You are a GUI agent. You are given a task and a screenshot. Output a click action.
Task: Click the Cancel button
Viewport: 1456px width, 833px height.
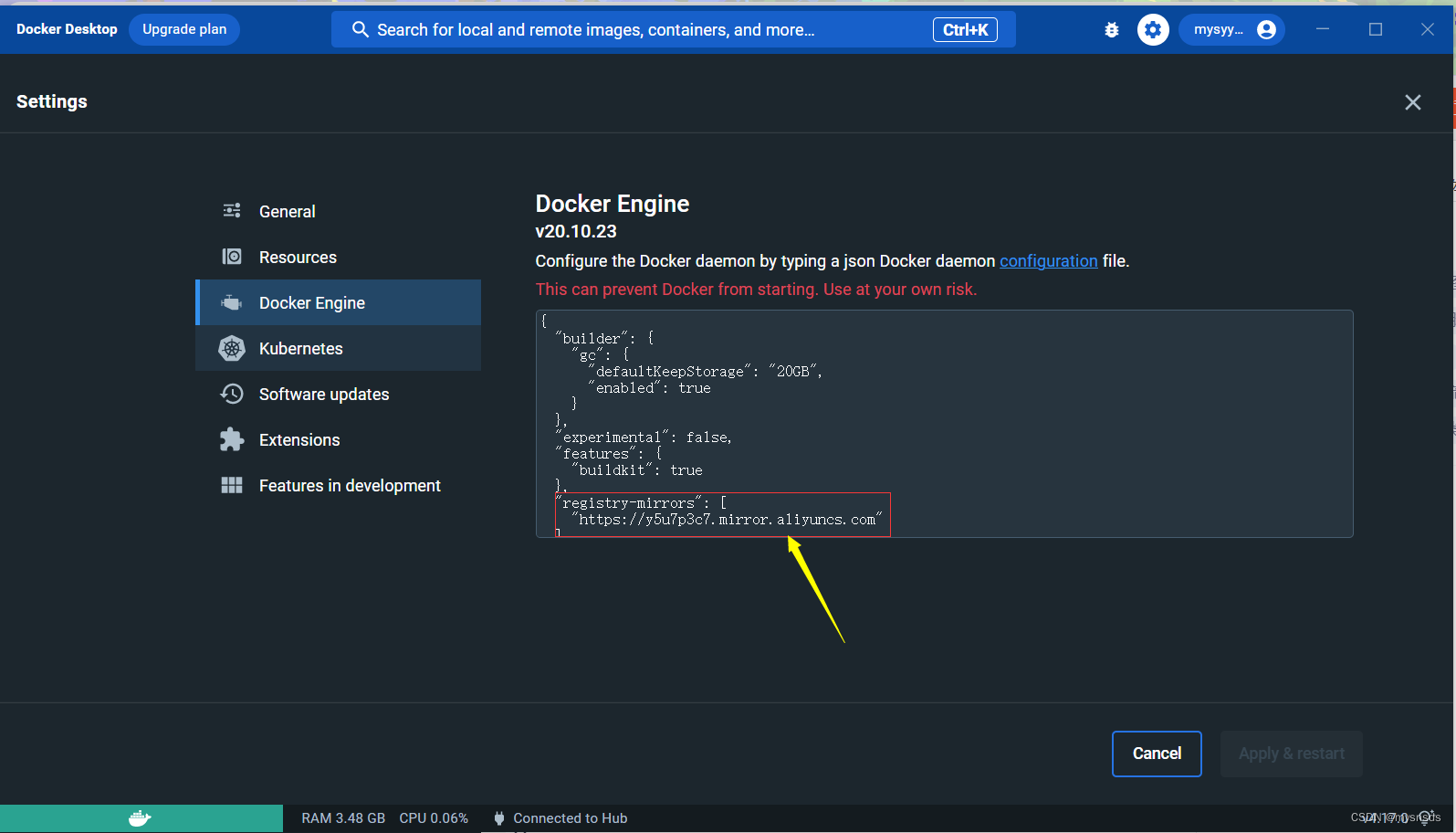1157,754
